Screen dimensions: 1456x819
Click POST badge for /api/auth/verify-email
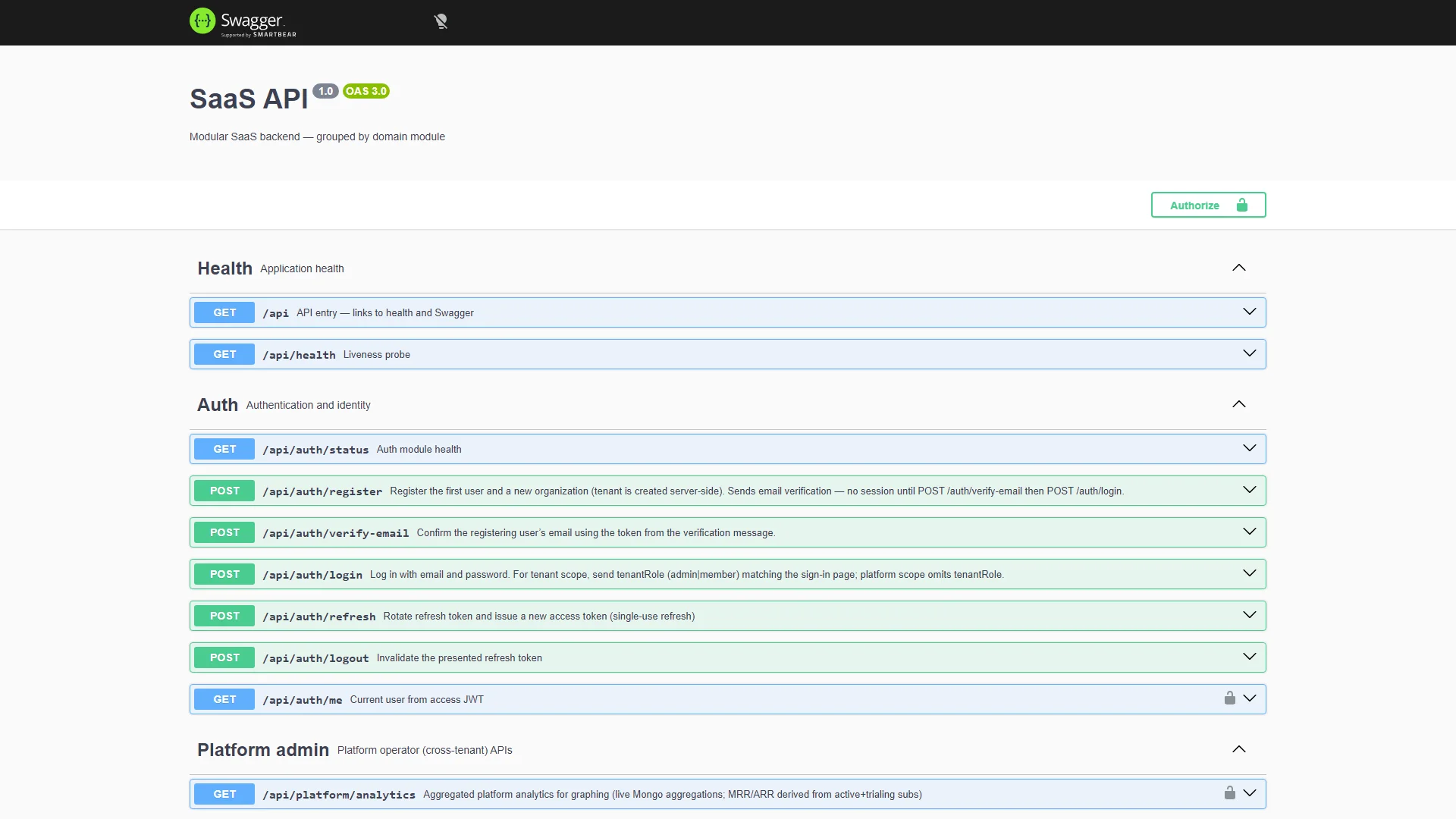tap(224, 532)
